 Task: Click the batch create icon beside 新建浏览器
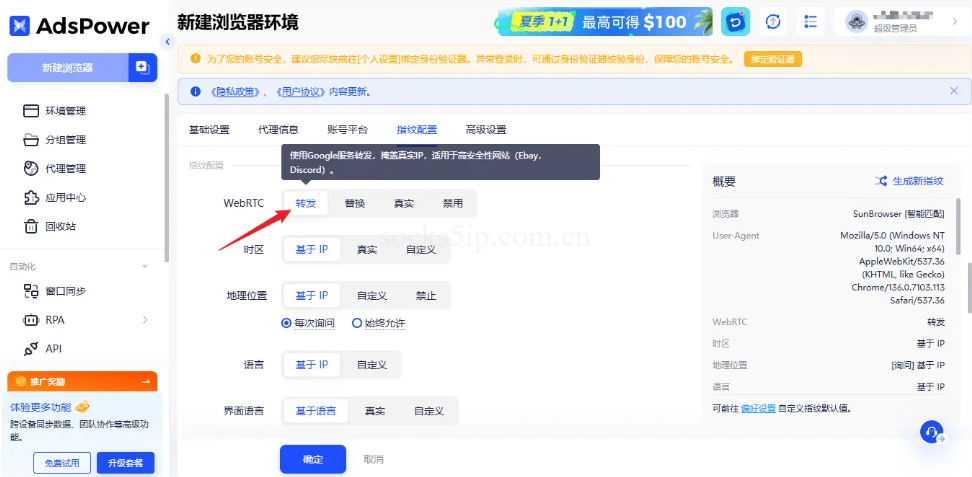tap(143, 68)
